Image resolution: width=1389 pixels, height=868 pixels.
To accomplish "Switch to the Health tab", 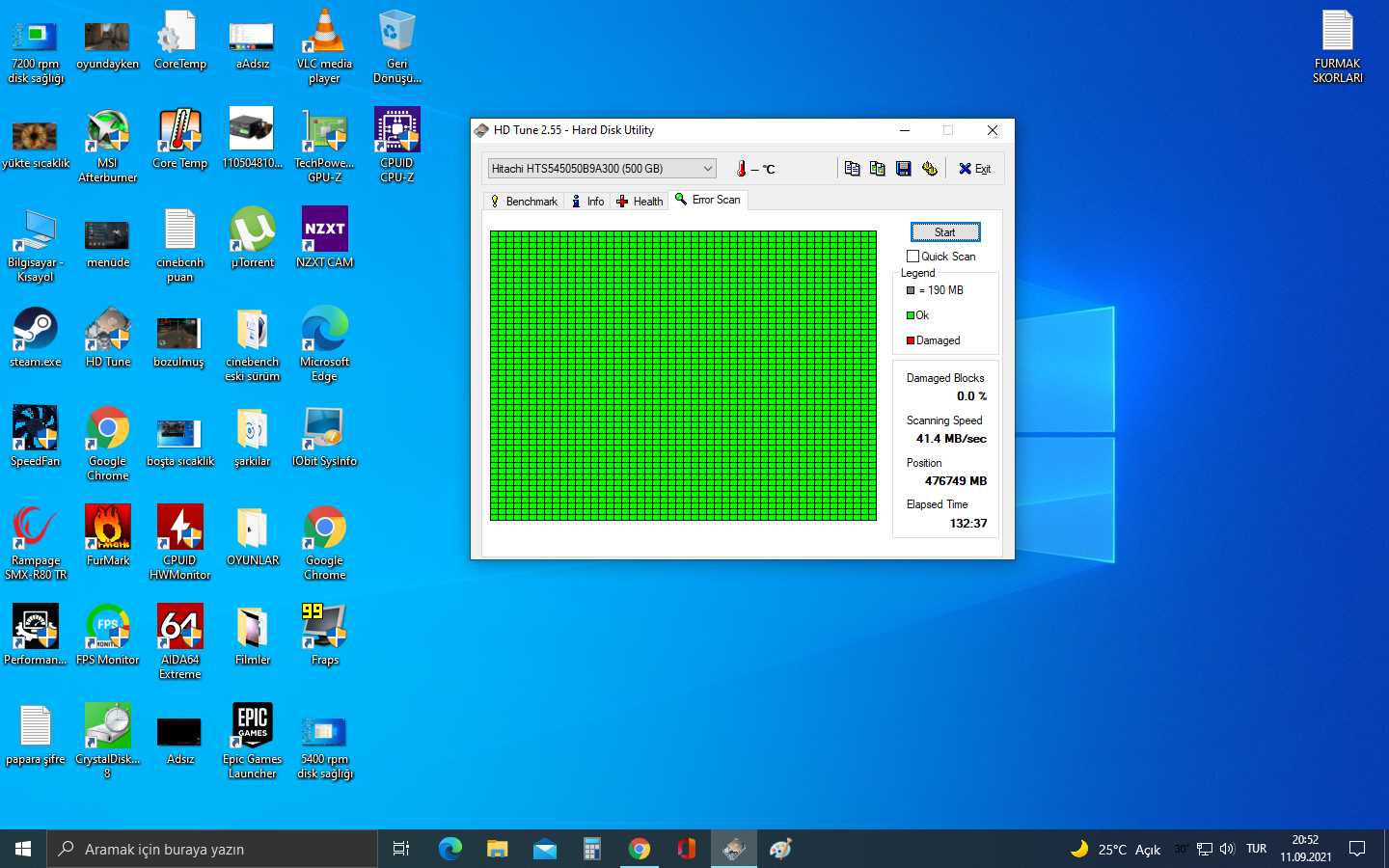I will 640,202.
